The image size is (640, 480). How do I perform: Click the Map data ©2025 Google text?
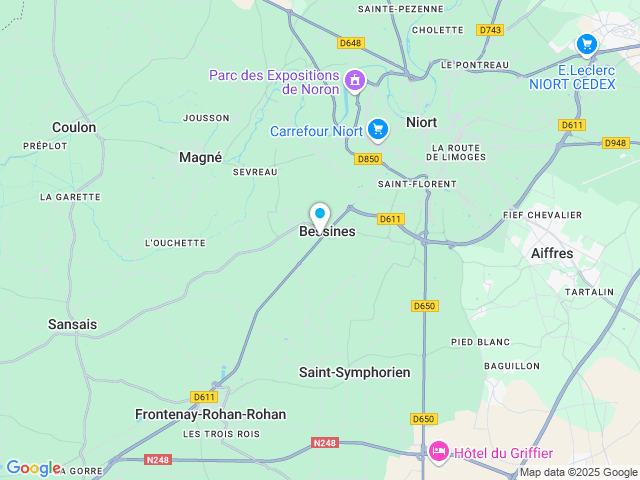[x=579, y=472]
